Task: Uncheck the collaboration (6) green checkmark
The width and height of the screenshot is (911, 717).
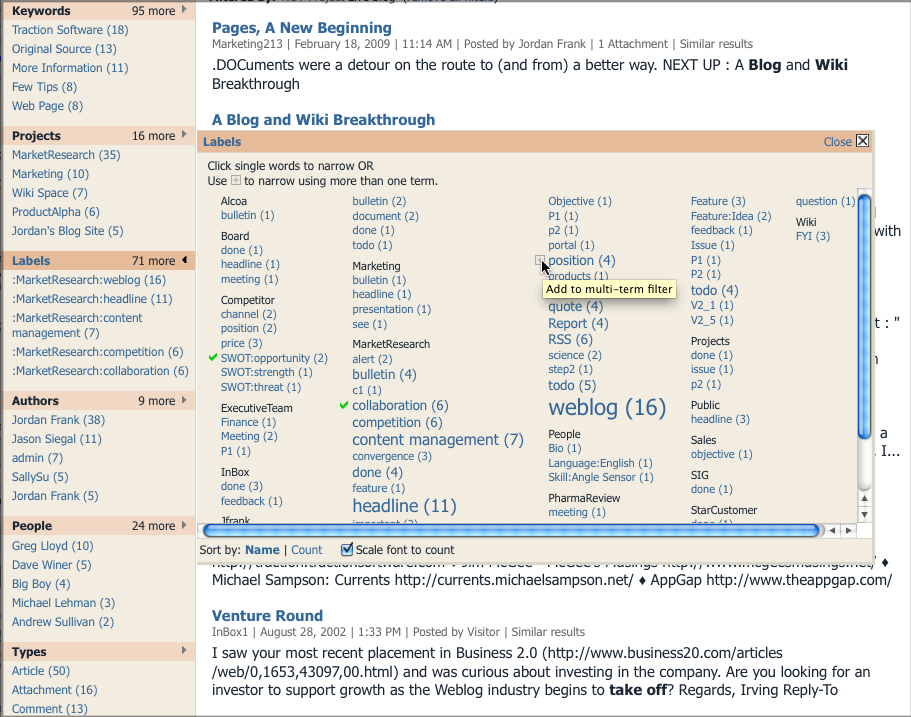Action: (x=344, y=405)
